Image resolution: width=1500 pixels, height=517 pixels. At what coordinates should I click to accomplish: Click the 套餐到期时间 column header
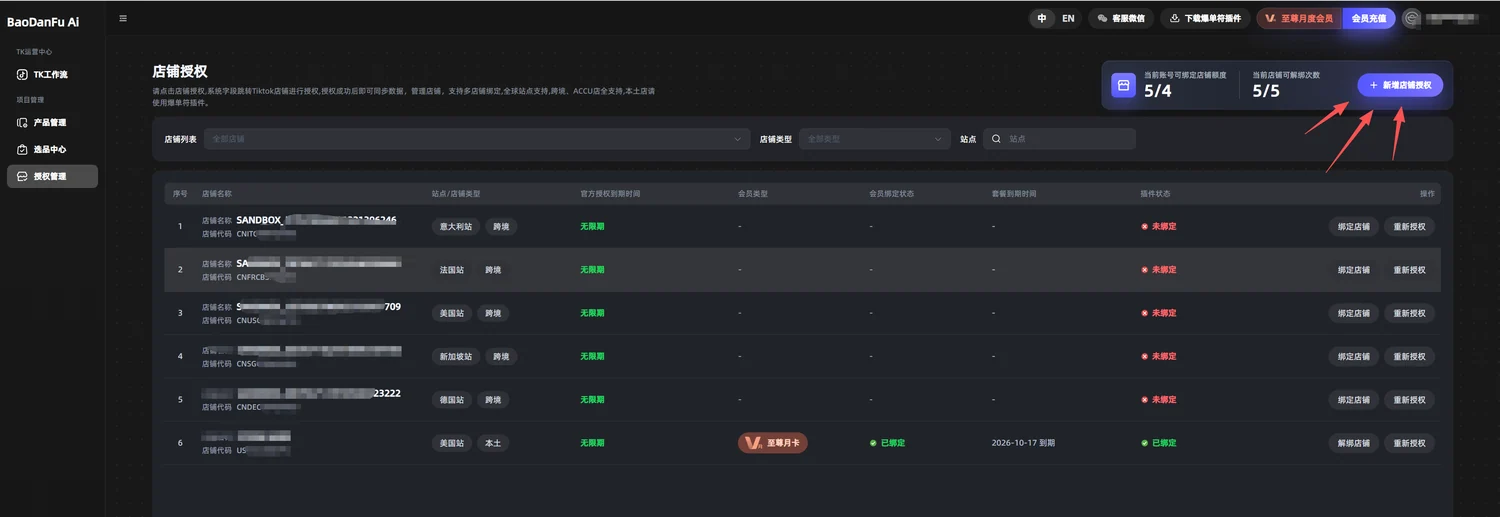(1014, 193)
